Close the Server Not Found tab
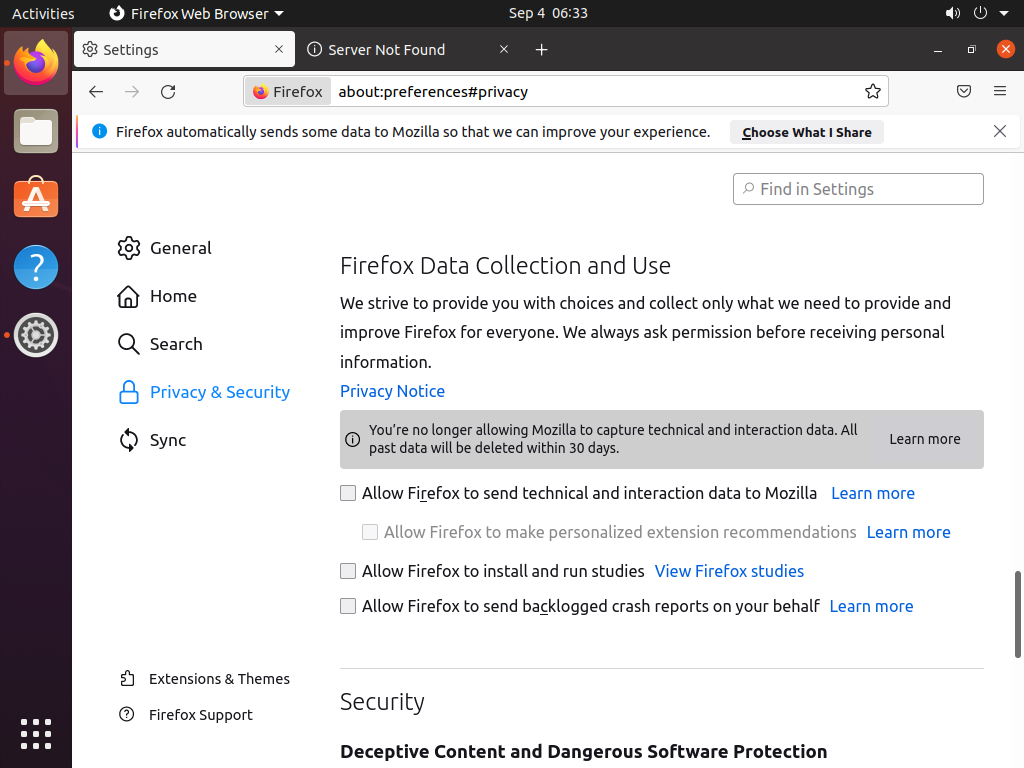This screenshot has width=1024, height=768. [x=504, y=49]
